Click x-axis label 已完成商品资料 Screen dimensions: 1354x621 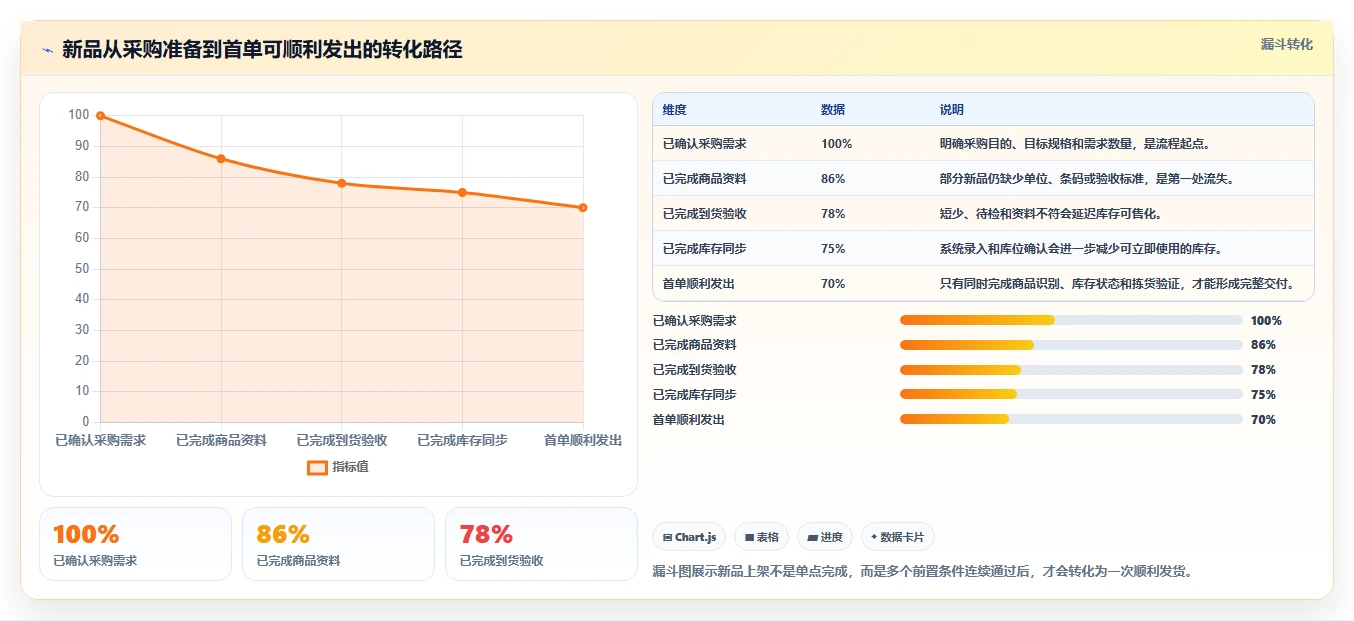coord(221,440)
